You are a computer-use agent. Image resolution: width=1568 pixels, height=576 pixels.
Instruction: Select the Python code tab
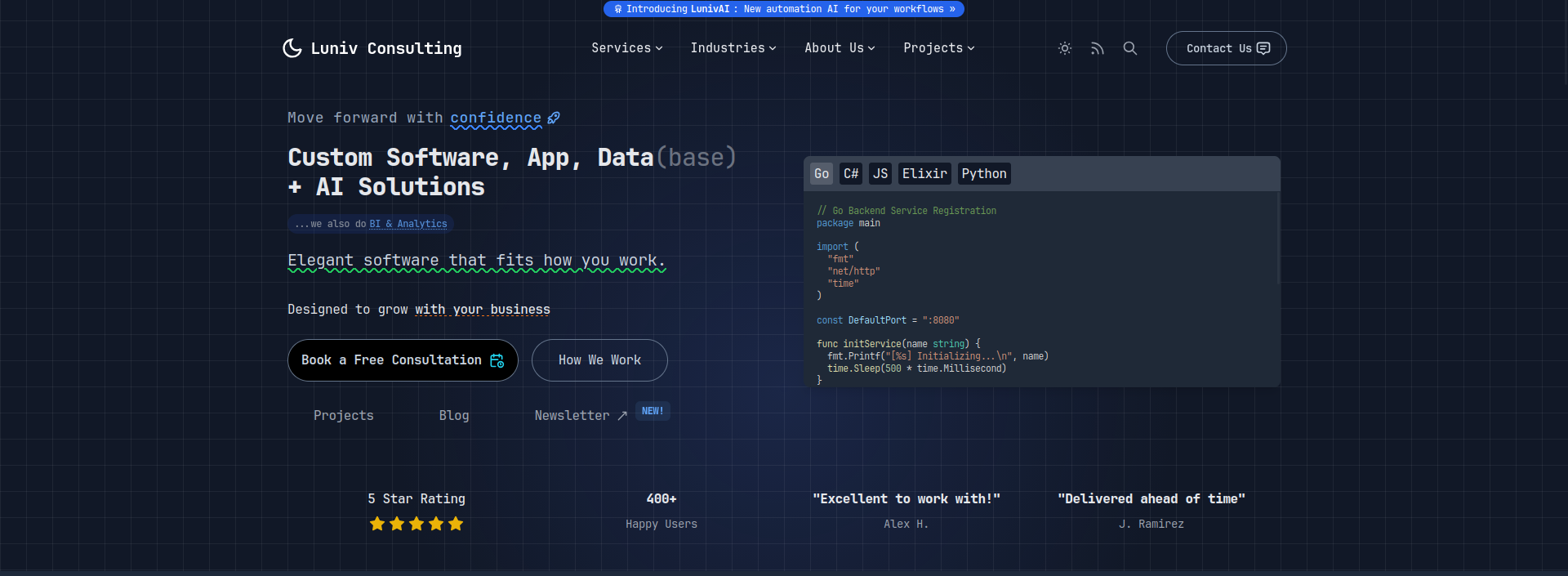click(983, 173)
